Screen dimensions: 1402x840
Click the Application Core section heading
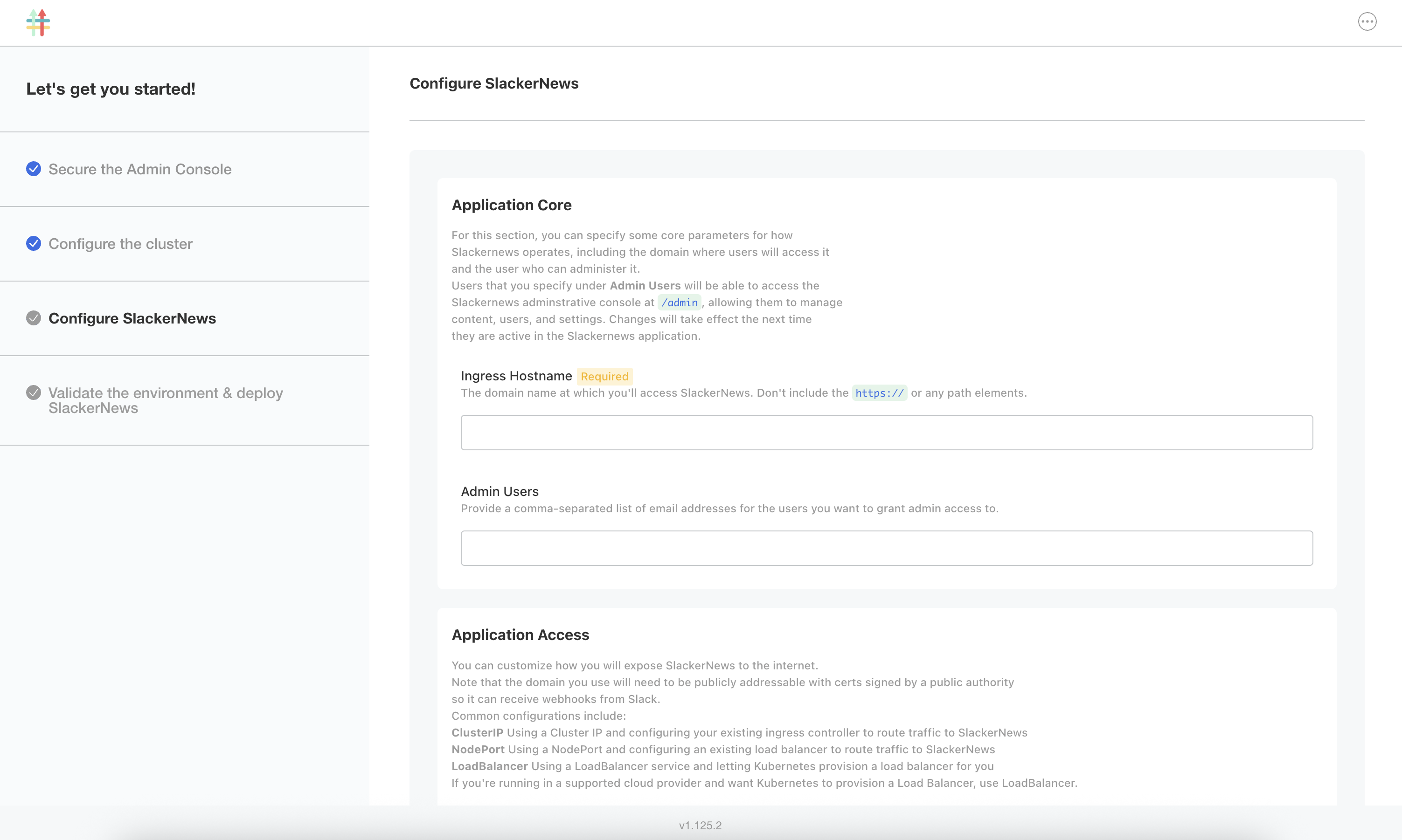pyautogui.click(x=511, y=205)
